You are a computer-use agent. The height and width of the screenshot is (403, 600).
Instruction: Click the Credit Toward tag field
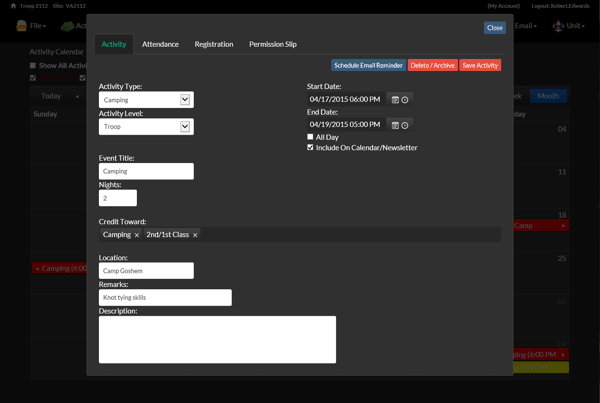(x=300, y=235)
